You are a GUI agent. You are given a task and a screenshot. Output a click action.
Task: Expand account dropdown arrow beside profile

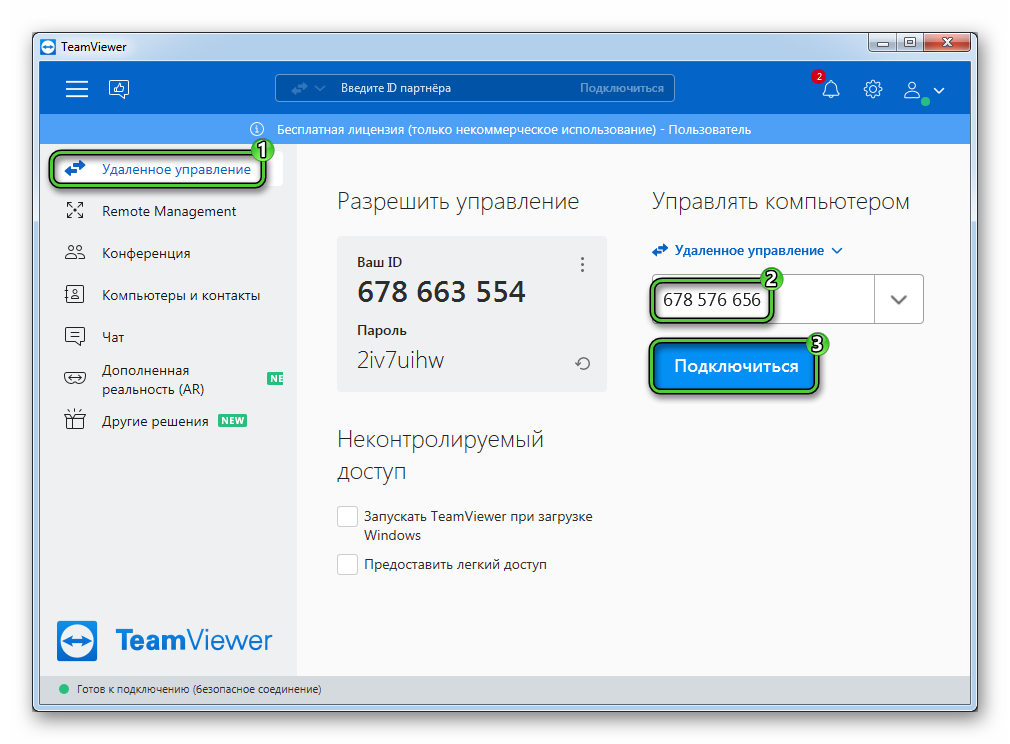coord(939,90)
